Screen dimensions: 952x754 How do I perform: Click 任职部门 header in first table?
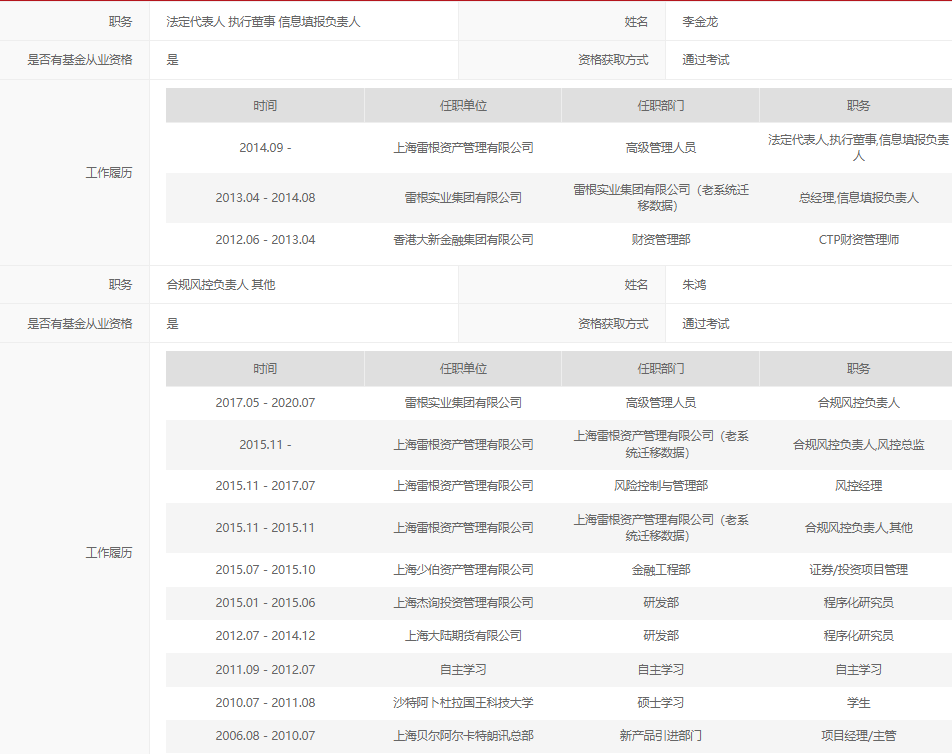pos(661,106)
